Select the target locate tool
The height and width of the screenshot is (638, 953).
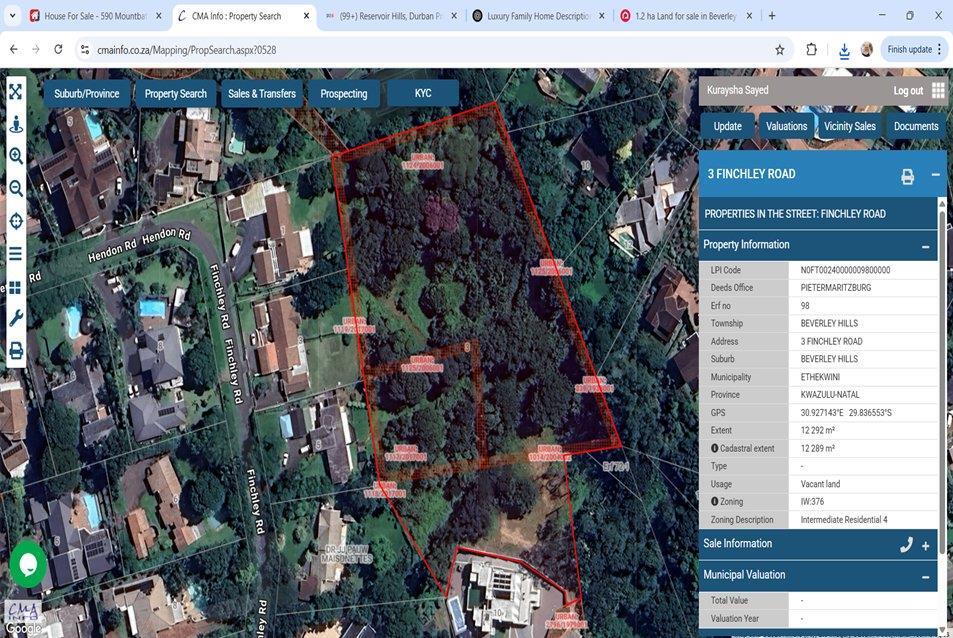15,220
